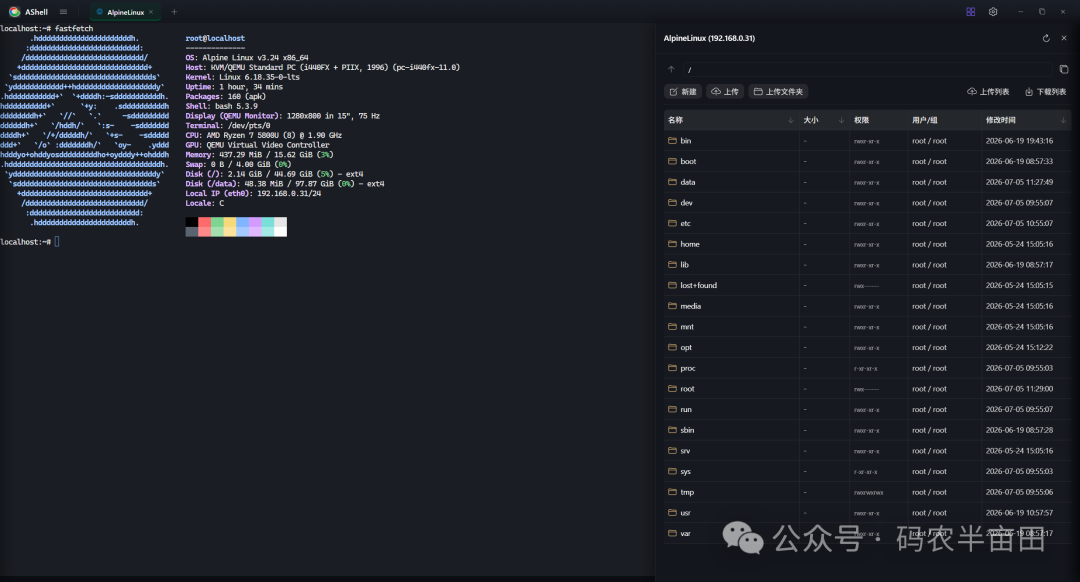Image resolution: width=1080 pixels, height=582 pixels.
Task: Select the bin folder icon
Action: (672, 141)
